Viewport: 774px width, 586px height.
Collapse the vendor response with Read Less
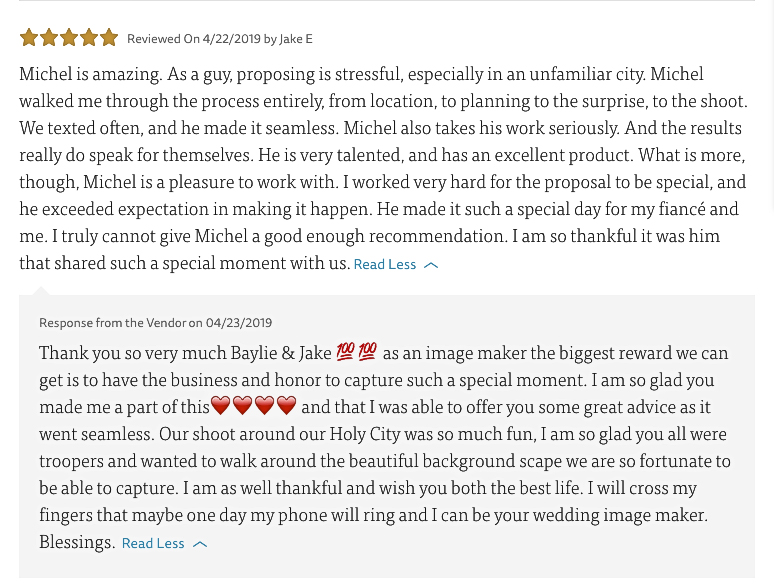[x=153, y=544]
